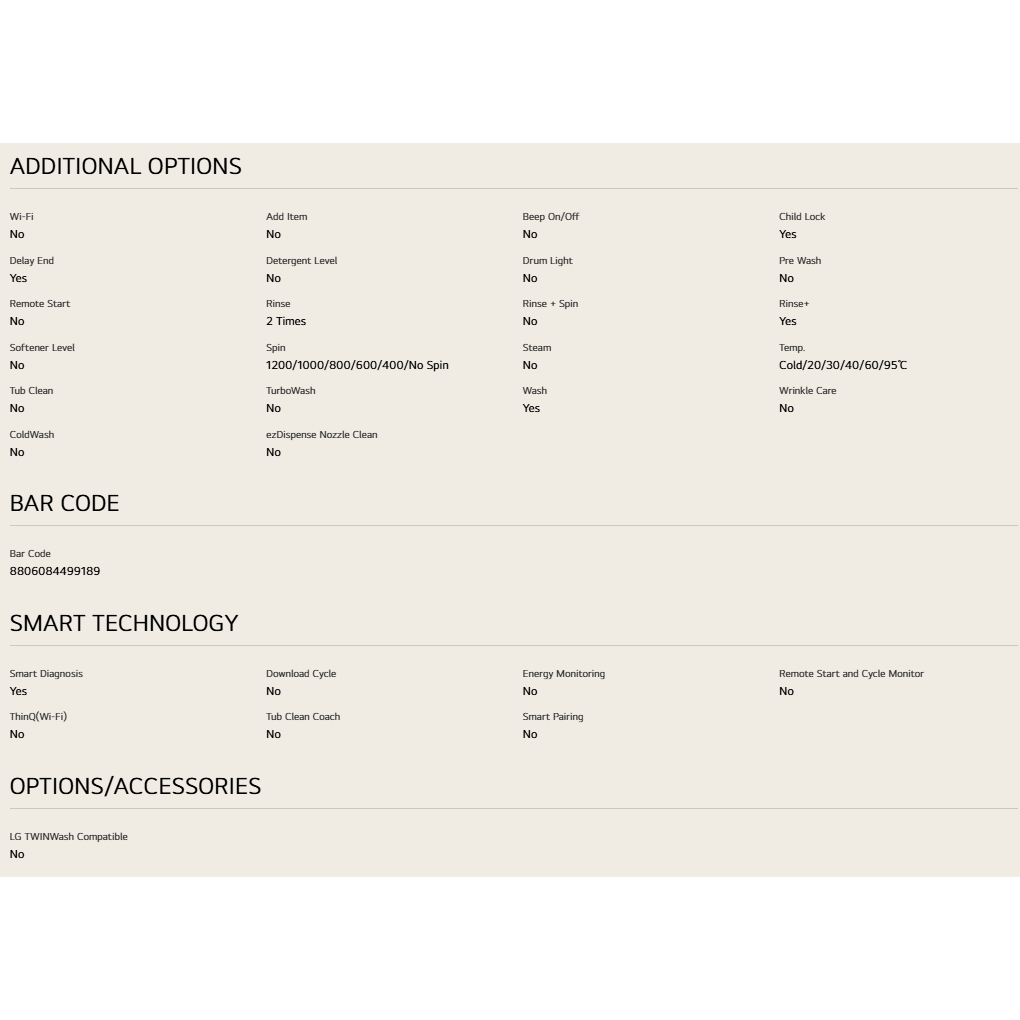Click the Smart Pairing label
The image size is (1020, 1020).
[553, 717]
